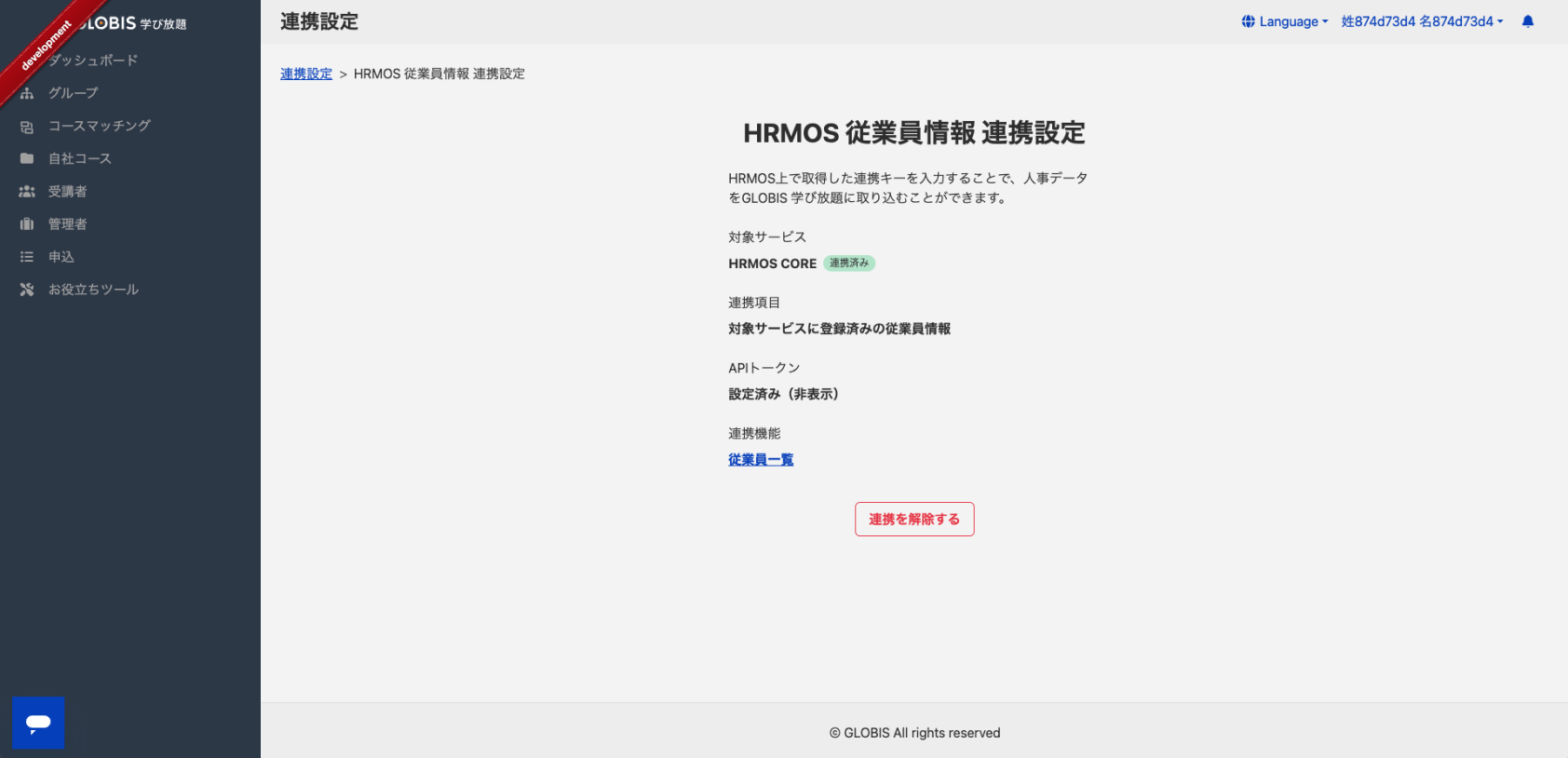The height and width of the screenshot is (758, 1568).
Task: Click the 連携済み status badge
Action: pos(848,264)
